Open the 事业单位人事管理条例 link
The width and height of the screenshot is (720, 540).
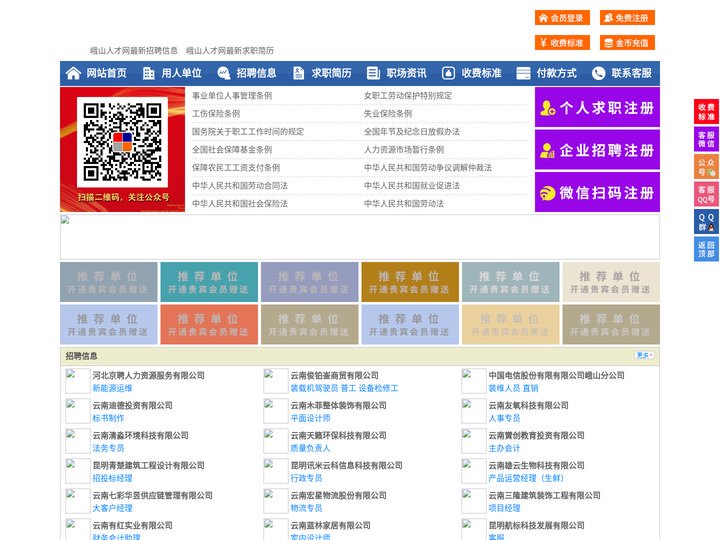pos(232,96)
